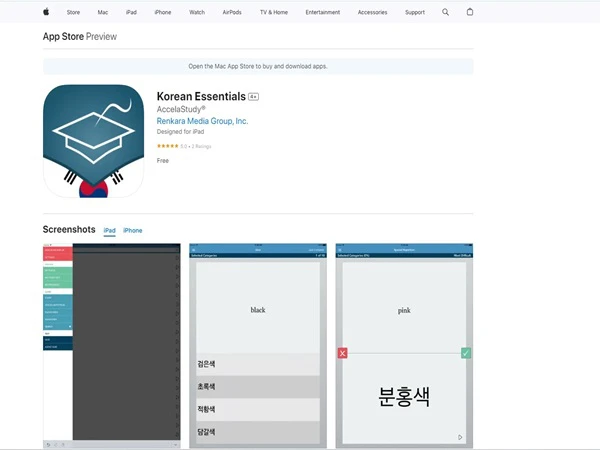
Task: Open Renkara Media Group, Inc. developer link
Action: pyautogui.click(x=202, y=121)
